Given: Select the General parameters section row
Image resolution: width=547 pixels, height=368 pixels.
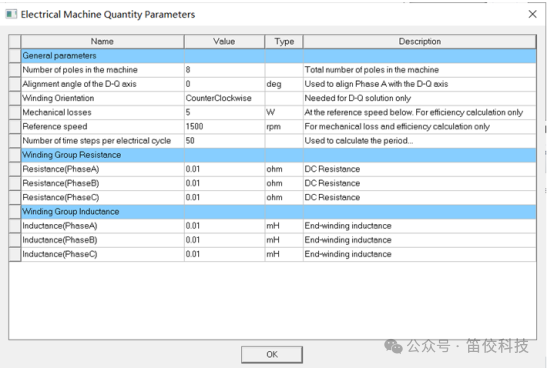Looking at the screenshot, I should coord(278,56).
